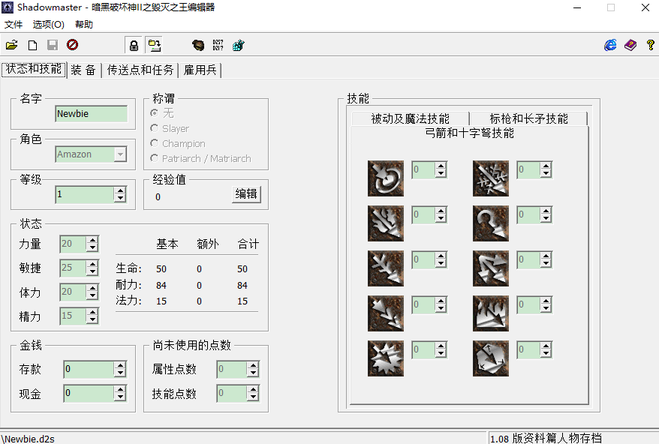
Task: Switch to the 雇用兵 tab
Action: pyautogui.click(x=200, y=70)
